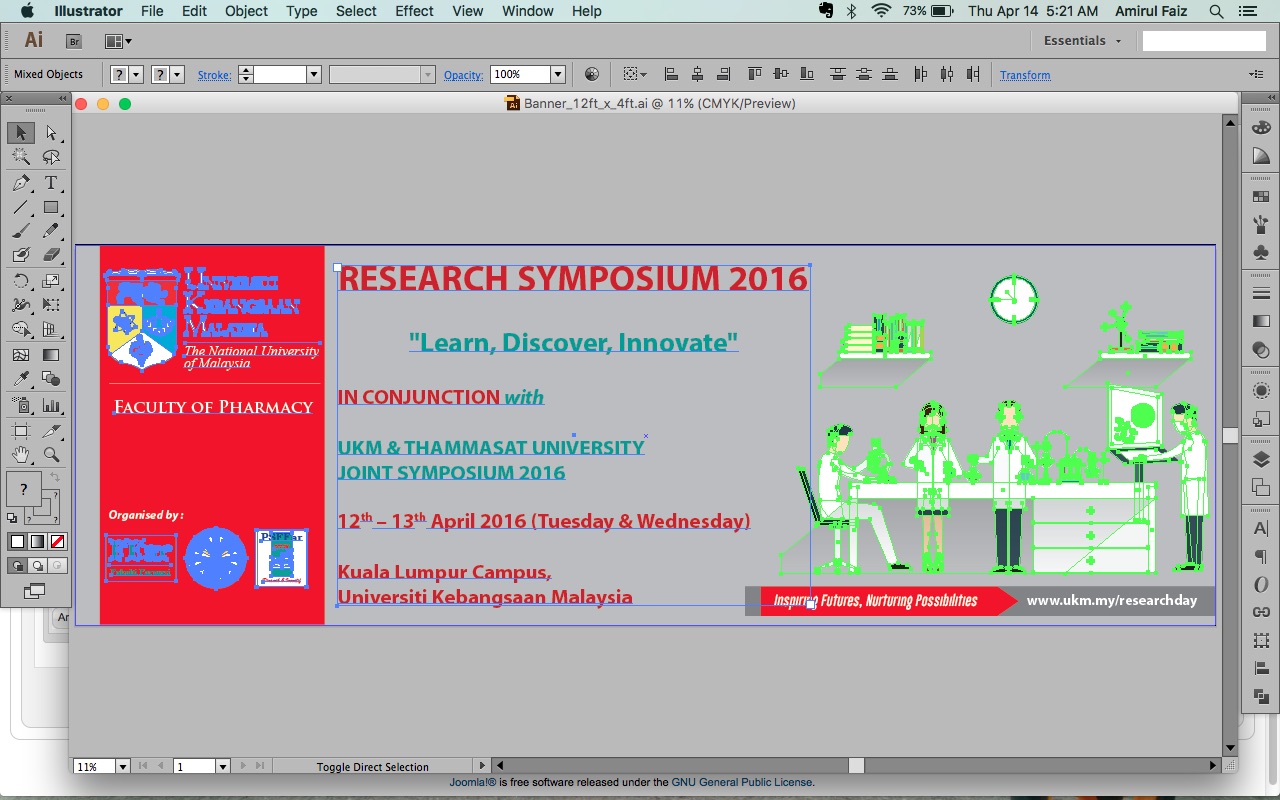Click the Recolor Artwork wheel icon
The height and width of the screenshot is (800, 1280).
tap(592, 74)
